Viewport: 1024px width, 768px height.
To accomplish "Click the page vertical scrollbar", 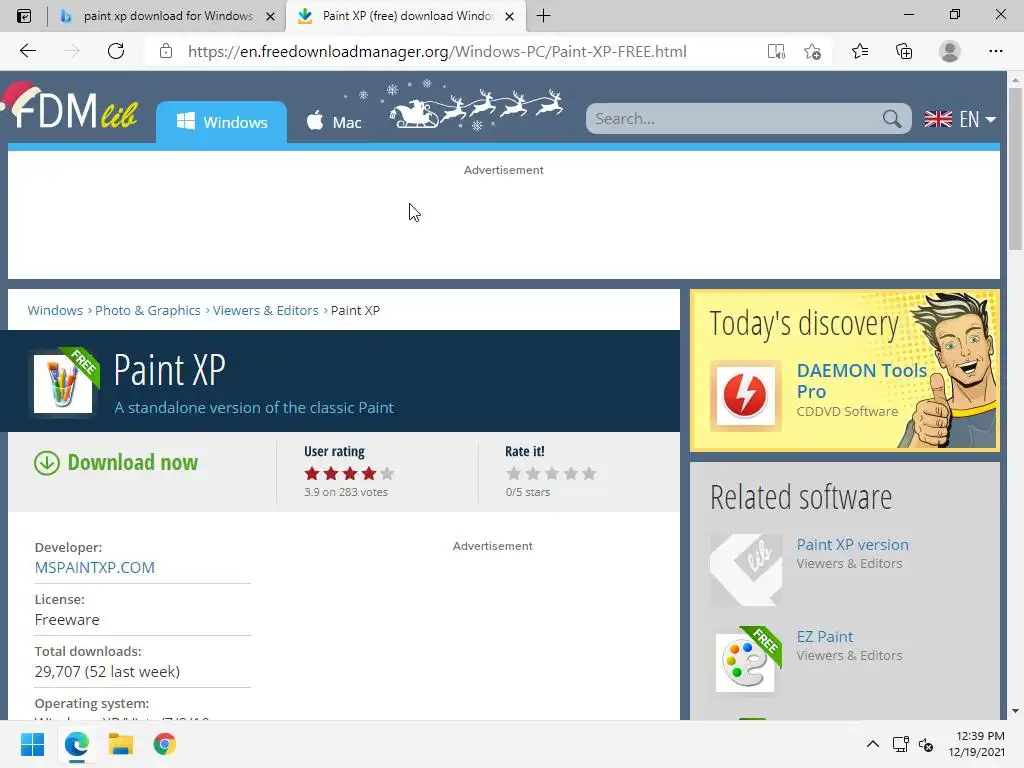I will click(1015, 169).
